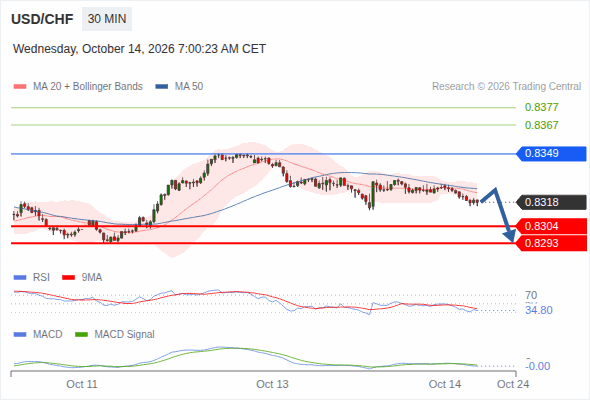590x400 pixels.
Task: Click the red 0.8304 support price tag
Action: (551, 226)
